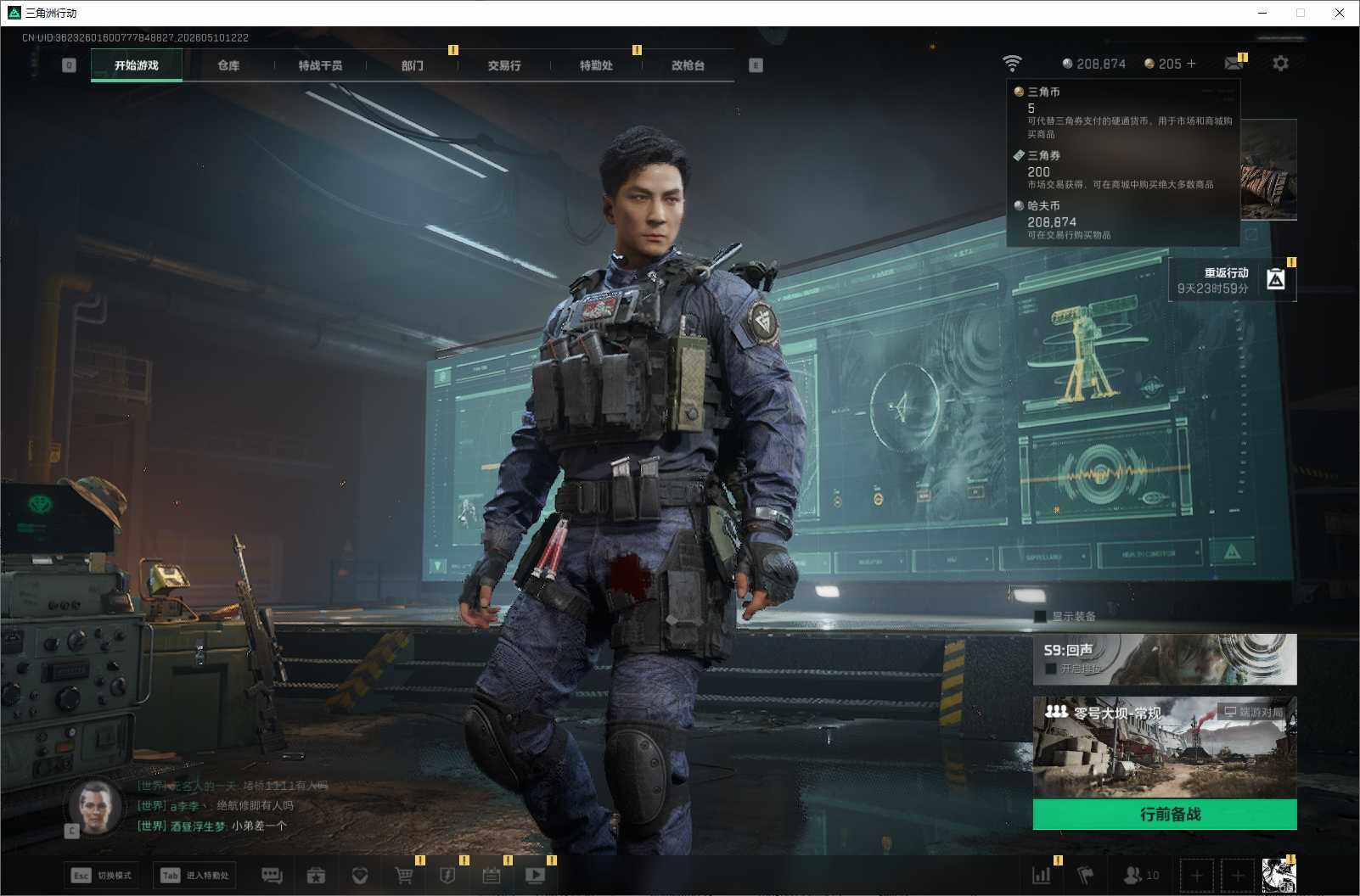
Task: Click the 重返行动 triangle bag icon
Action: pos(1276,279)
